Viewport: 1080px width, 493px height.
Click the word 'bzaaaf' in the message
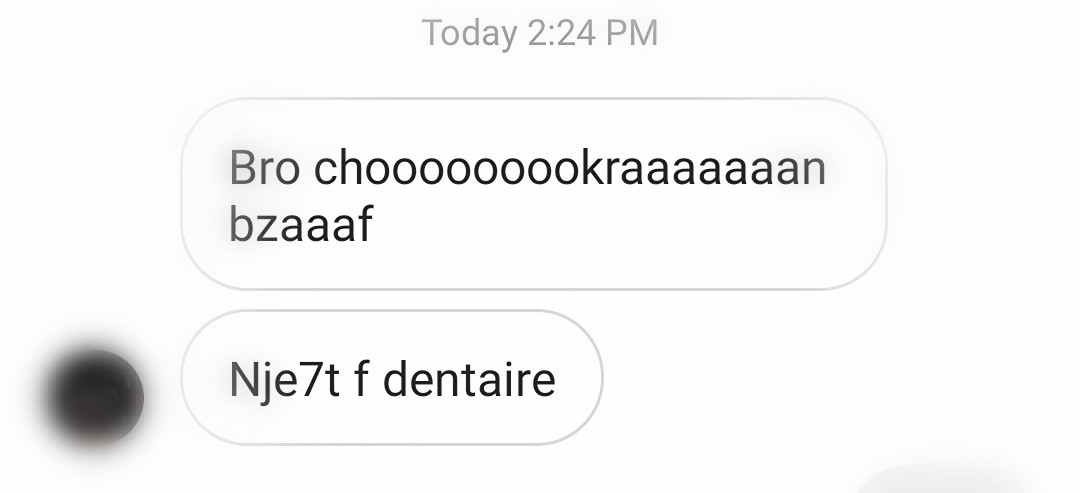[x=300, y=224]
